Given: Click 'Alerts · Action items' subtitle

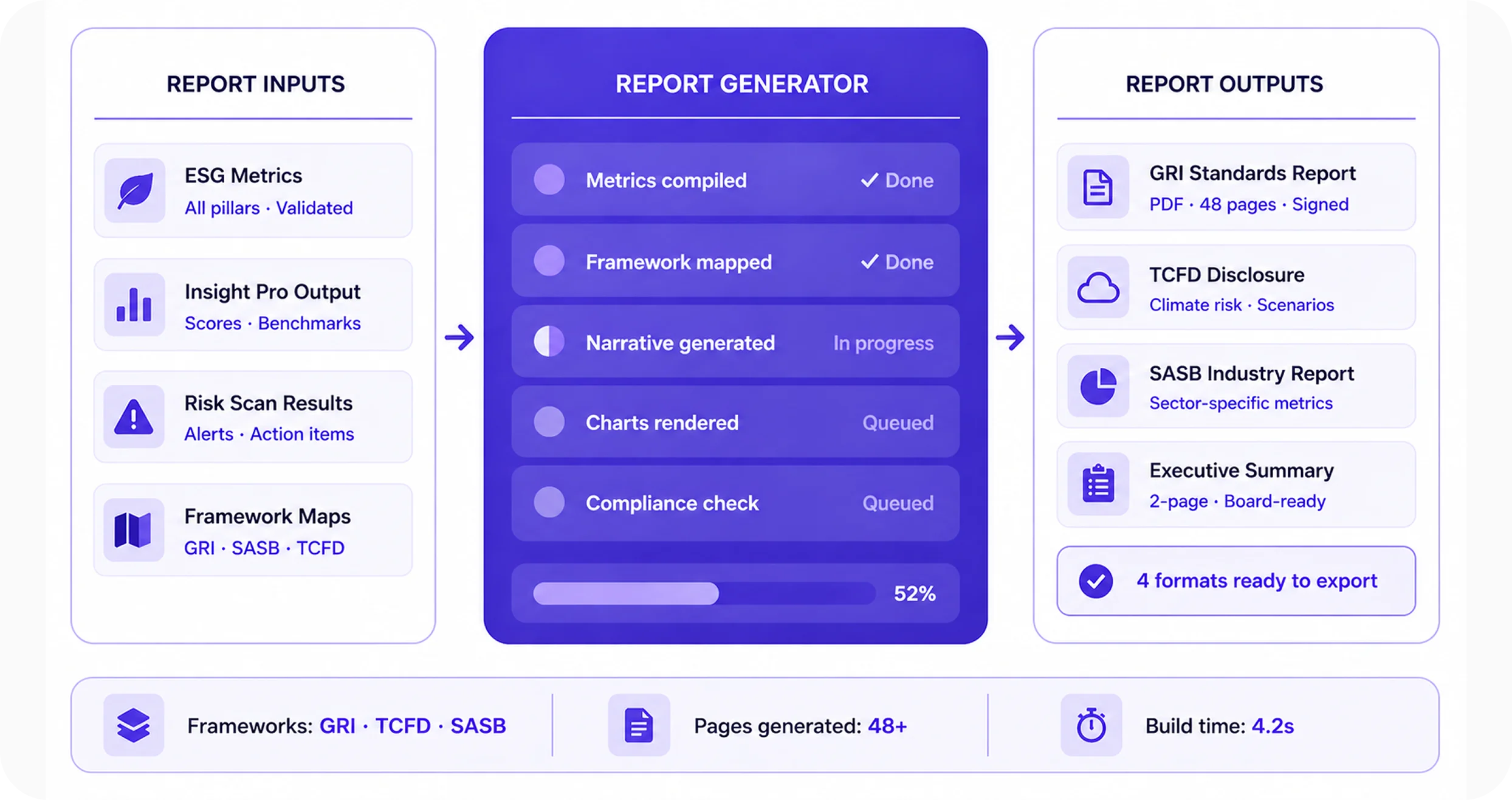Looking at the screenshot, I should [269, 434].
